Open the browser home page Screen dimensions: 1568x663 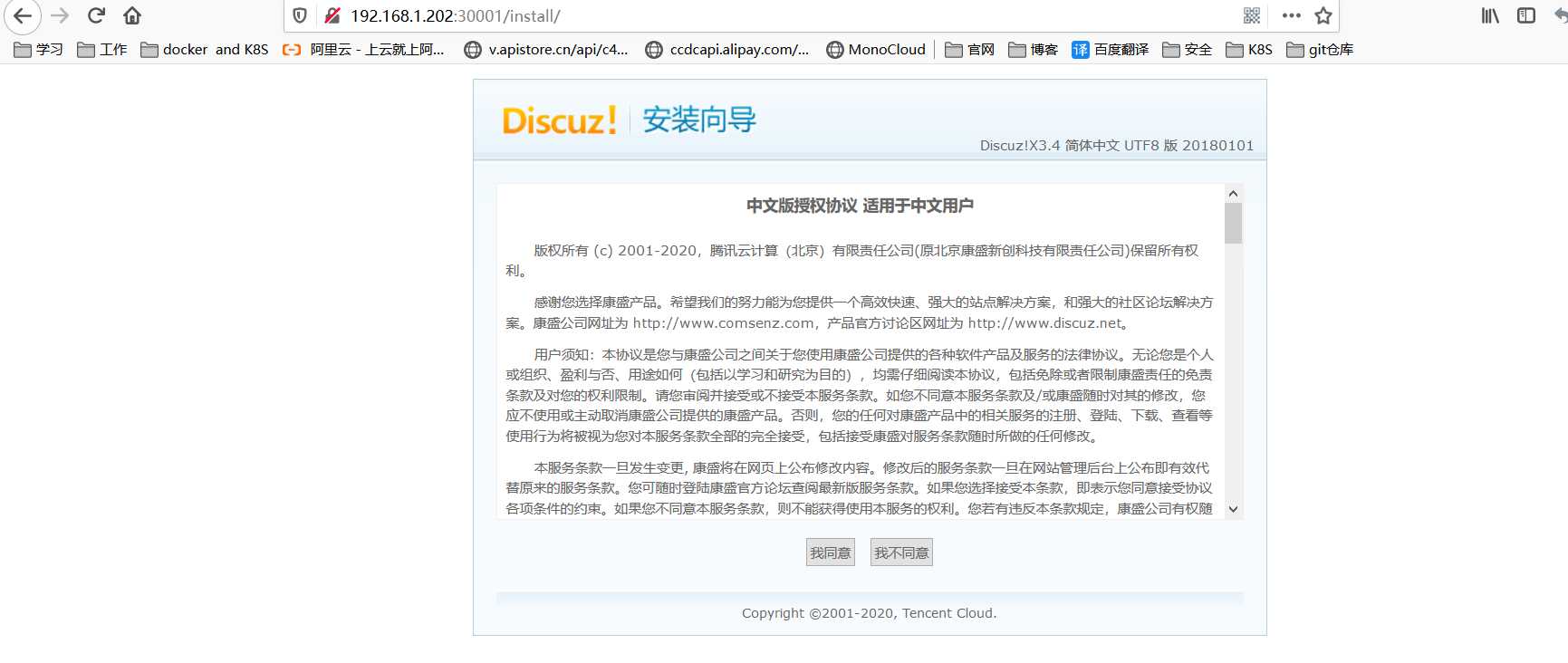click(x=132, y=15)
